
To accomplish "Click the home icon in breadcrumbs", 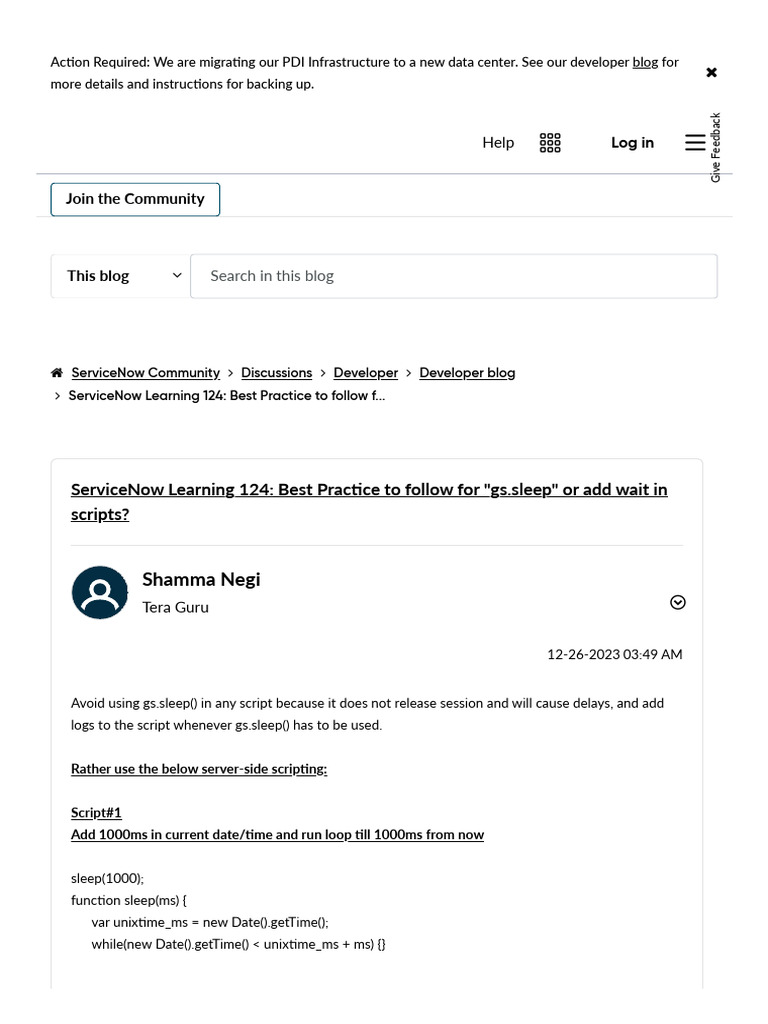I will pos(57,373).
